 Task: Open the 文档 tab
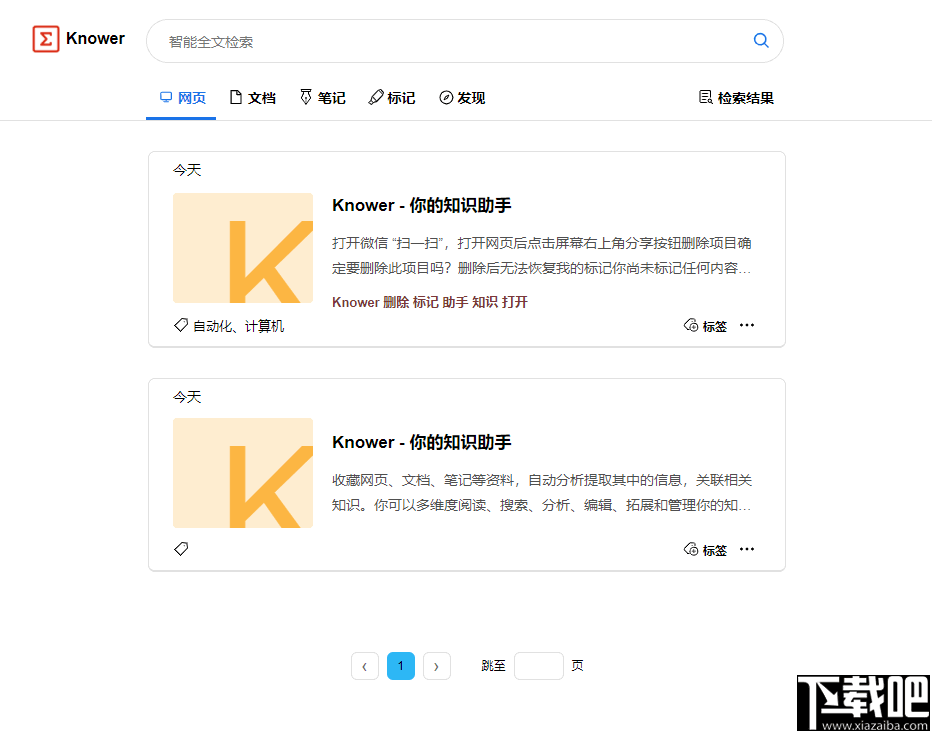(x=253, y=97)
